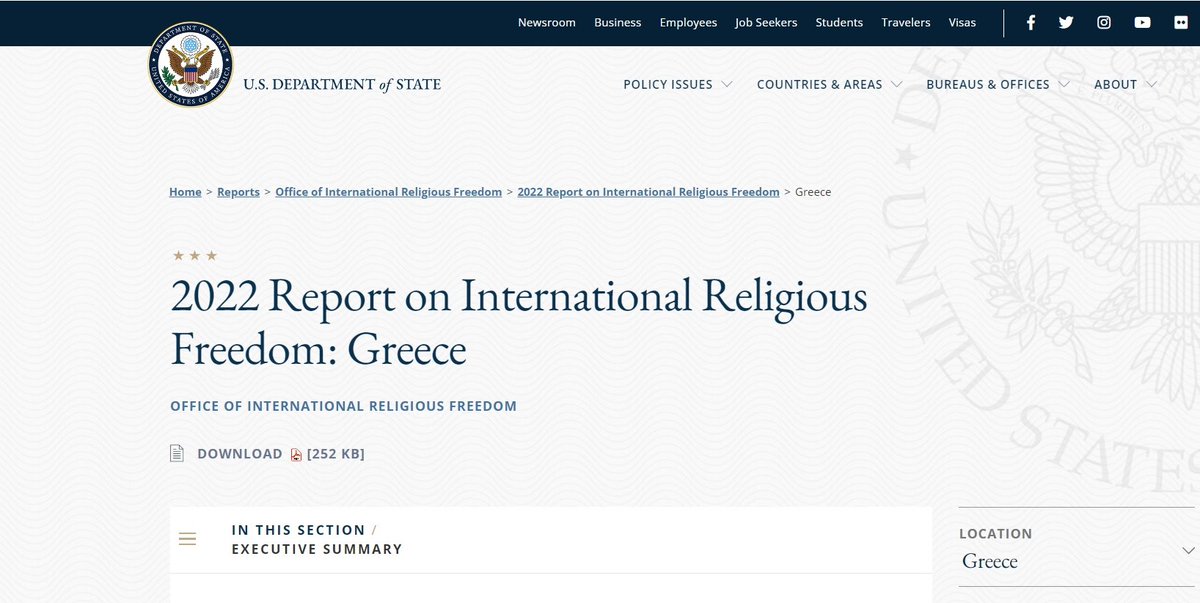Open Students in top bar

click(839, 22)
